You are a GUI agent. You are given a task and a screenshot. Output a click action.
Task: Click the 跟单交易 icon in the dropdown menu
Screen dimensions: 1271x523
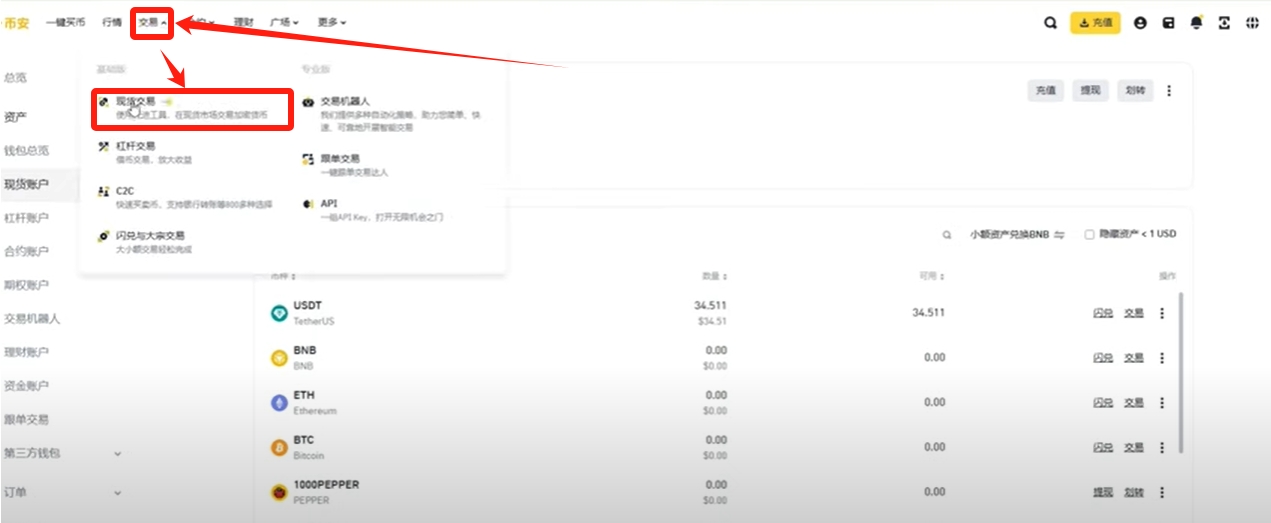pyautogui.click(x=308, y=159)
